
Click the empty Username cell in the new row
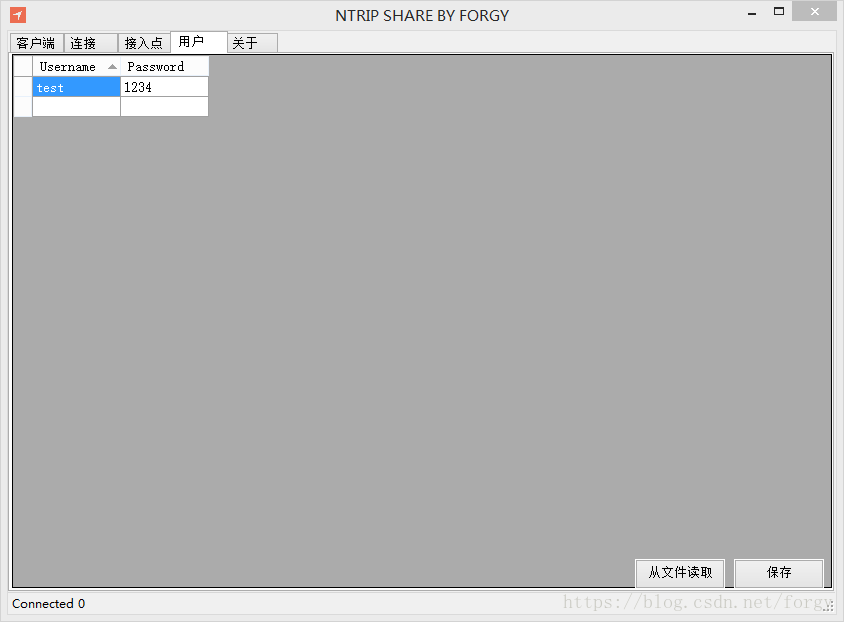tap(76, 107)
